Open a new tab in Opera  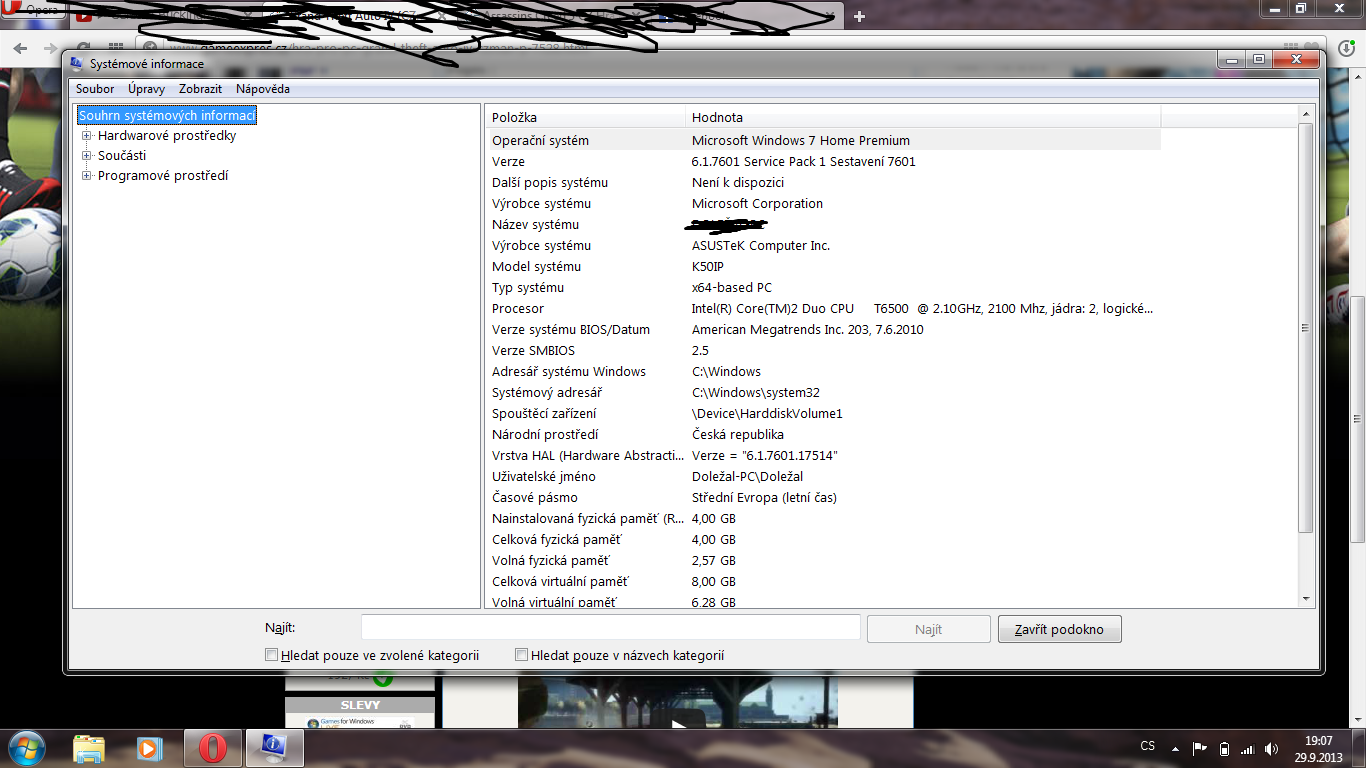(859, 15)
